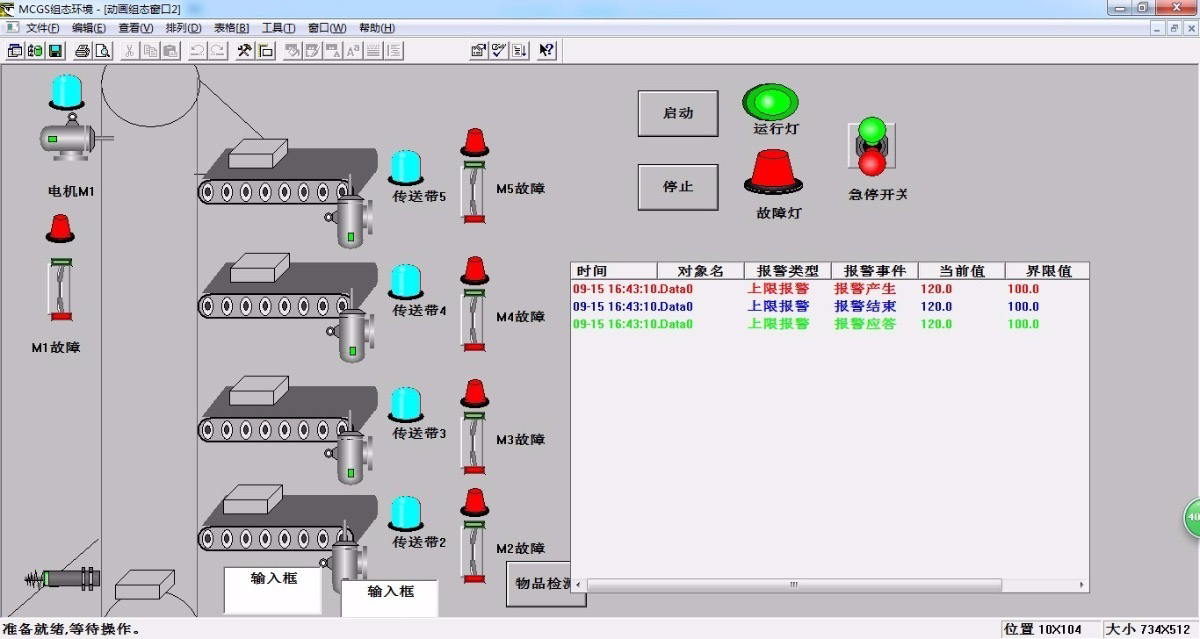Screen dimensions: 1200x639
Task: Click the redo arrow icon
Action: (x=217, y=51)
